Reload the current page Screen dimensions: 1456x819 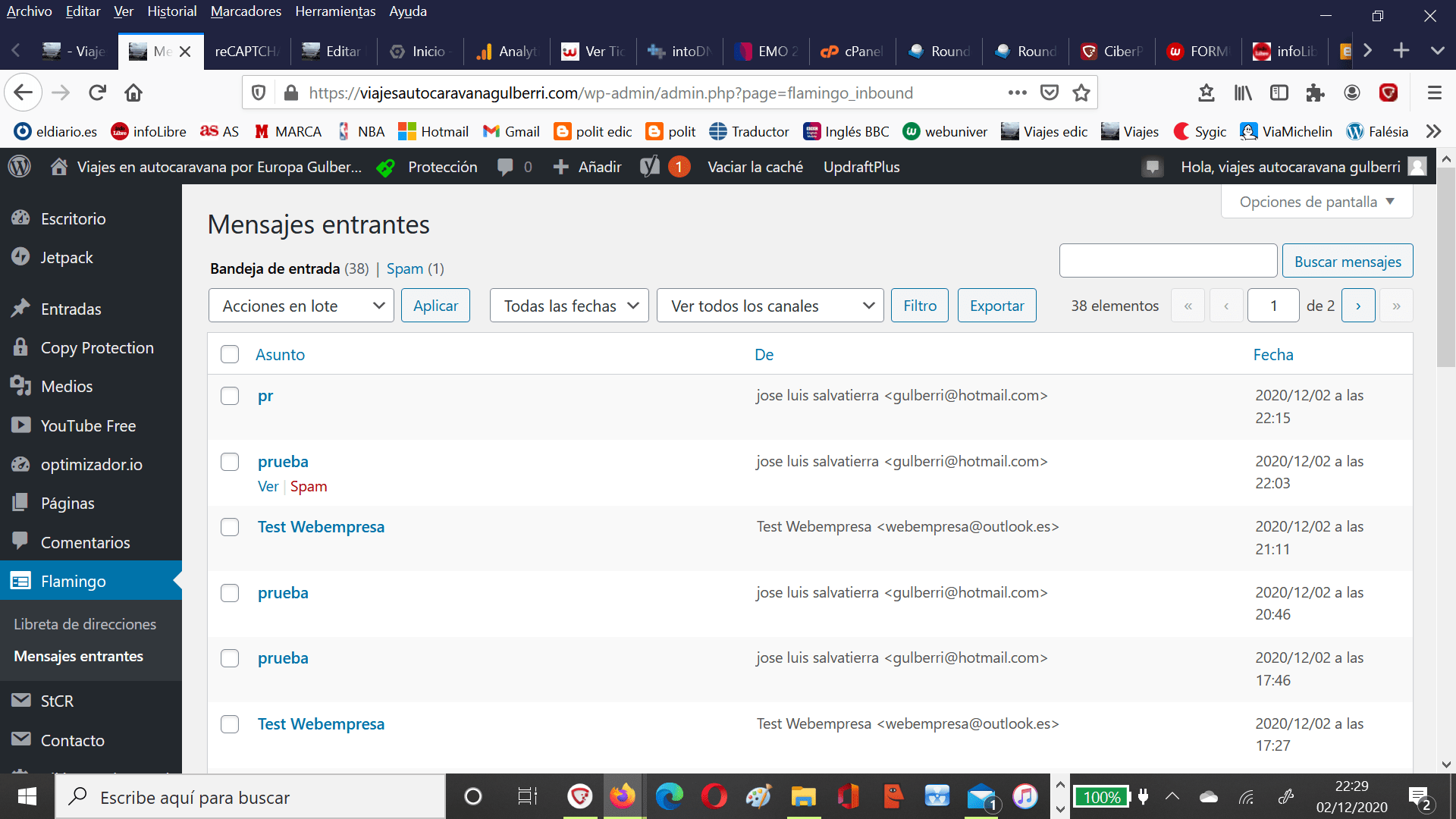point(97,93)
